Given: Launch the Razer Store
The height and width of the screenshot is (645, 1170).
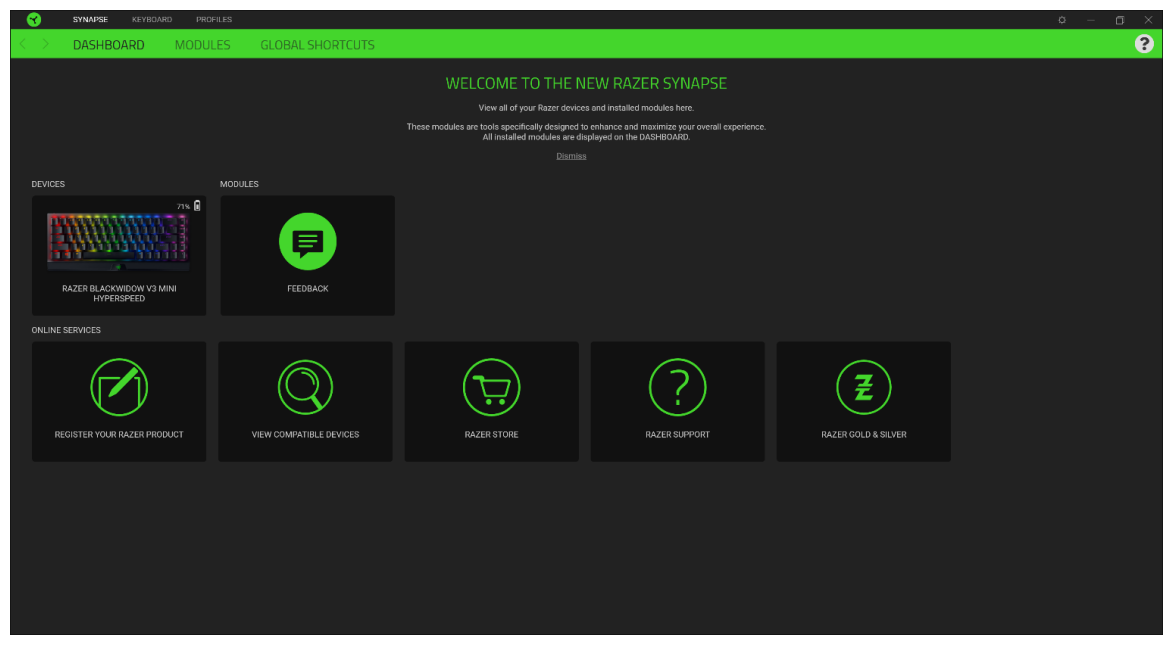Looking at the screenshot, I should [491, 388].
